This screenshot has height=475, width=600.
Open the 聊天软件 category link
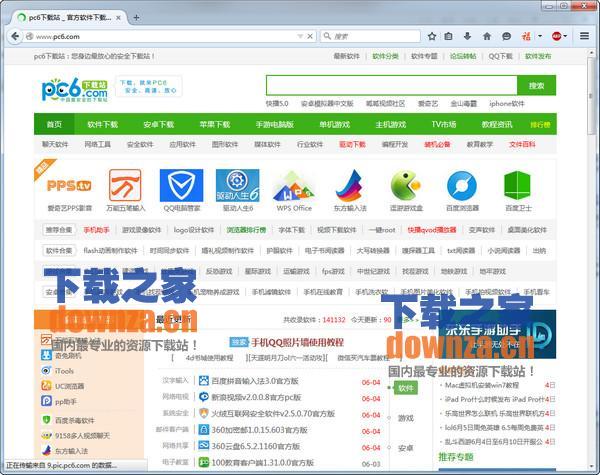55,144
